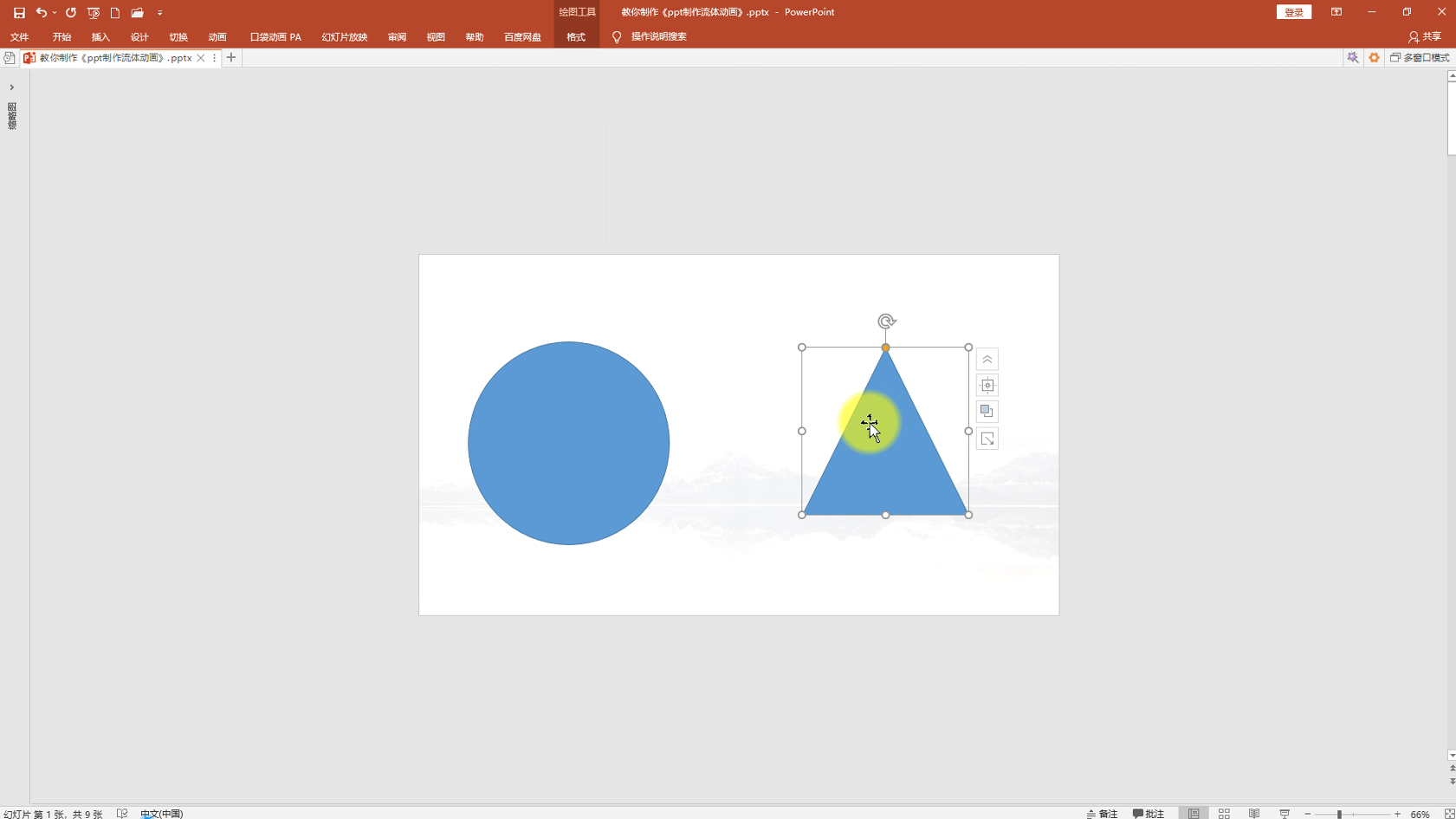Zoom out with the minus button
This screenshot has height=819, width=1456.
coord(1308,814)
